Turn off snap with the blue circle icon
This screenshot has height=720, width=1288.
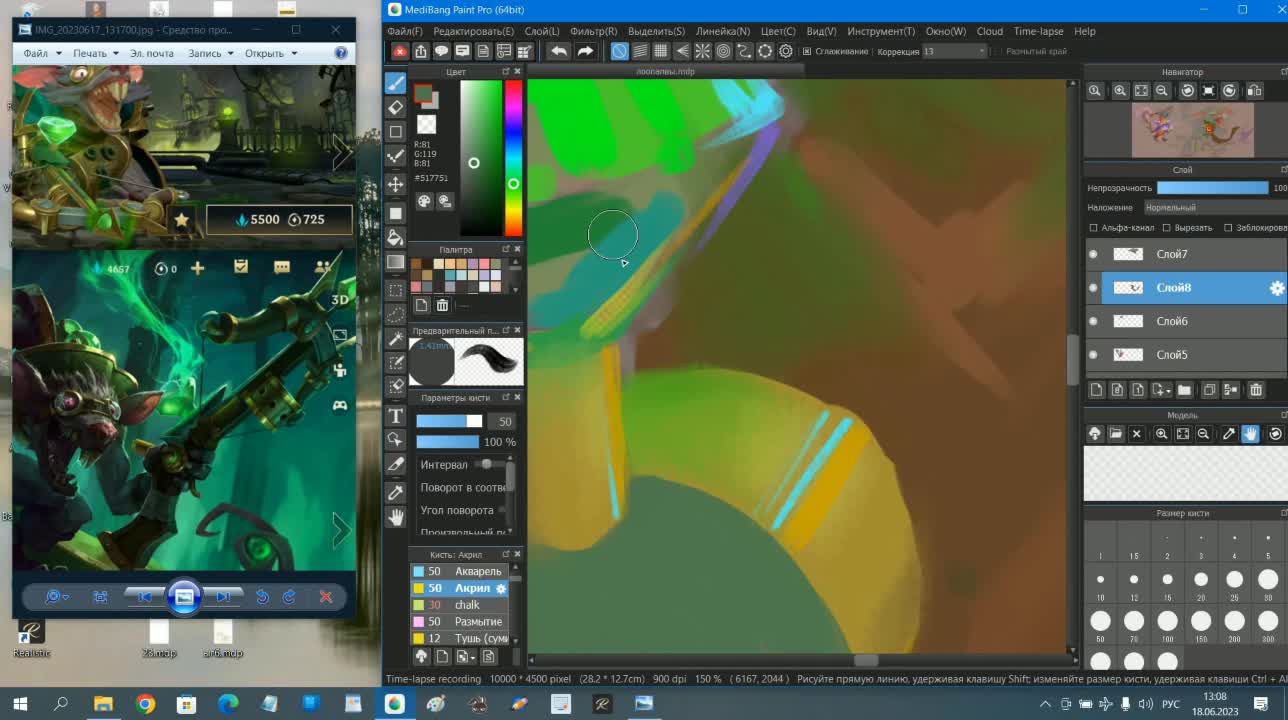coord(620,51)
